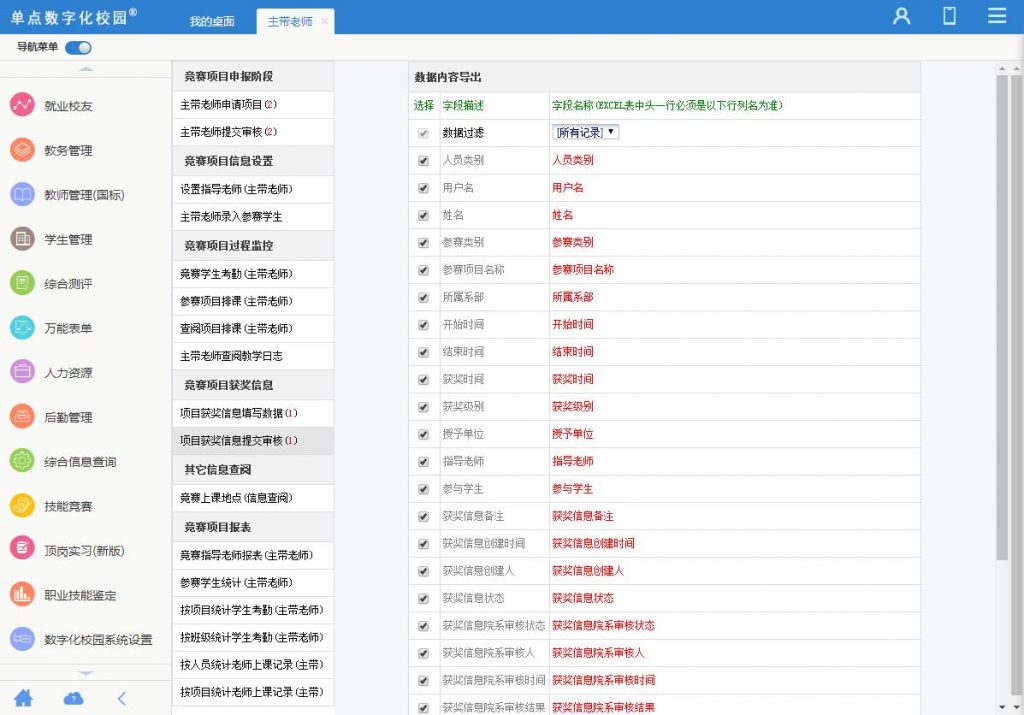Screen dimensions: 1024x715
Task: Toggle the 所属系部 checkbox
Action: (x=423, y=298)
